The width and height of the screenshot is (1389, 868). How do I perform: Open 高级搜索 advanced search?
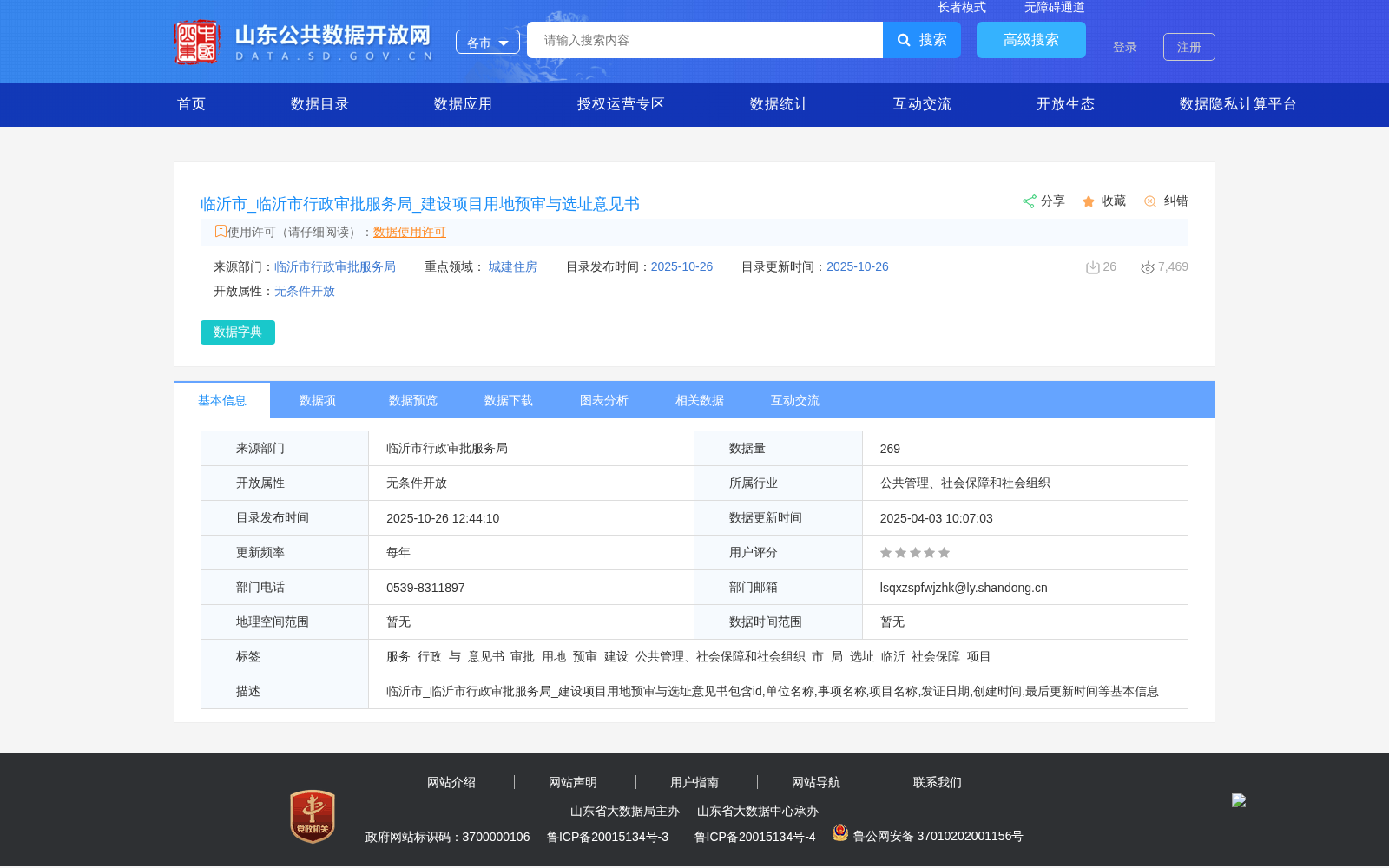coord(1031,40)
